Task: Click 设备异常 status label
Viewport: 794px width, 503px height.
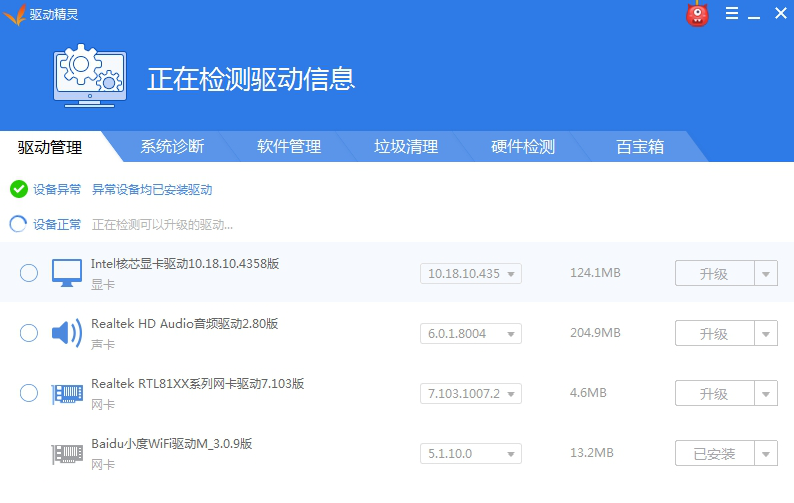Action: pos(57,189)
